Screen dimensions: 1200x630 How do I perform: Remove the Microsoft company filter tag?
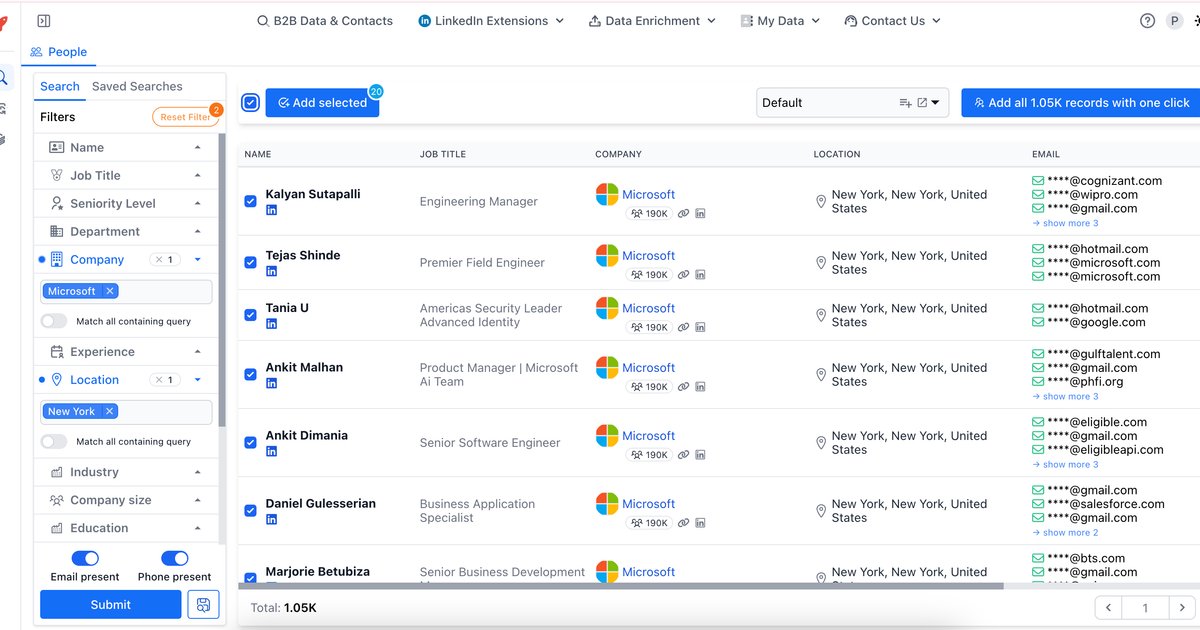[110, 291]
